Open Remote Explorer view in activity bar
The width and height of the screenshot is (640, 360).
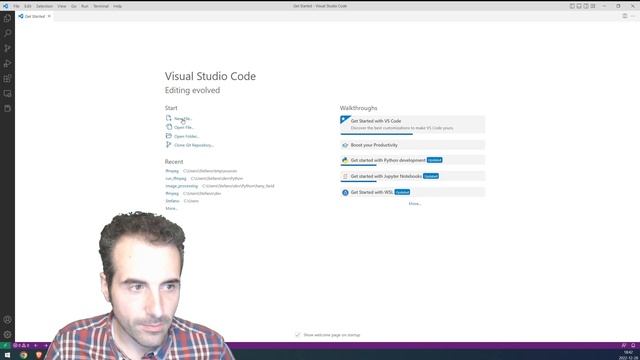tap(7, 93)
